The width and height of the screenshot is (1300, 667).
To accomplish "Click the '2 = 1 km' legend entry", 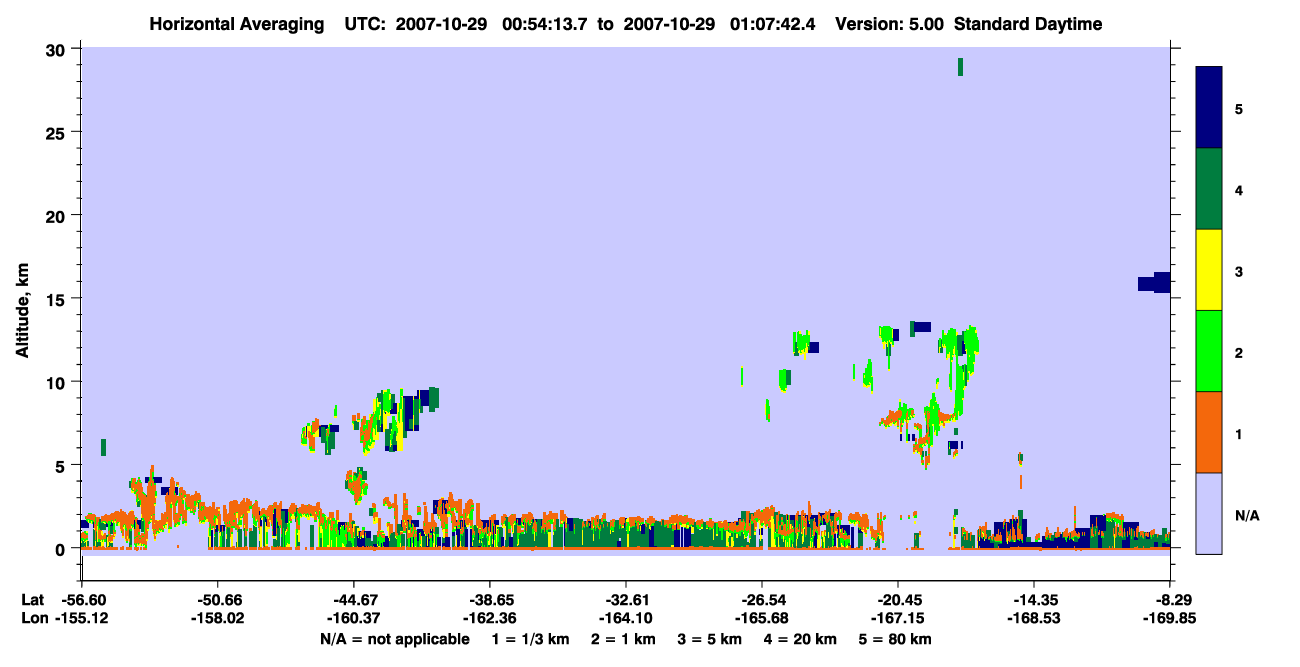I will coord(624,639).
